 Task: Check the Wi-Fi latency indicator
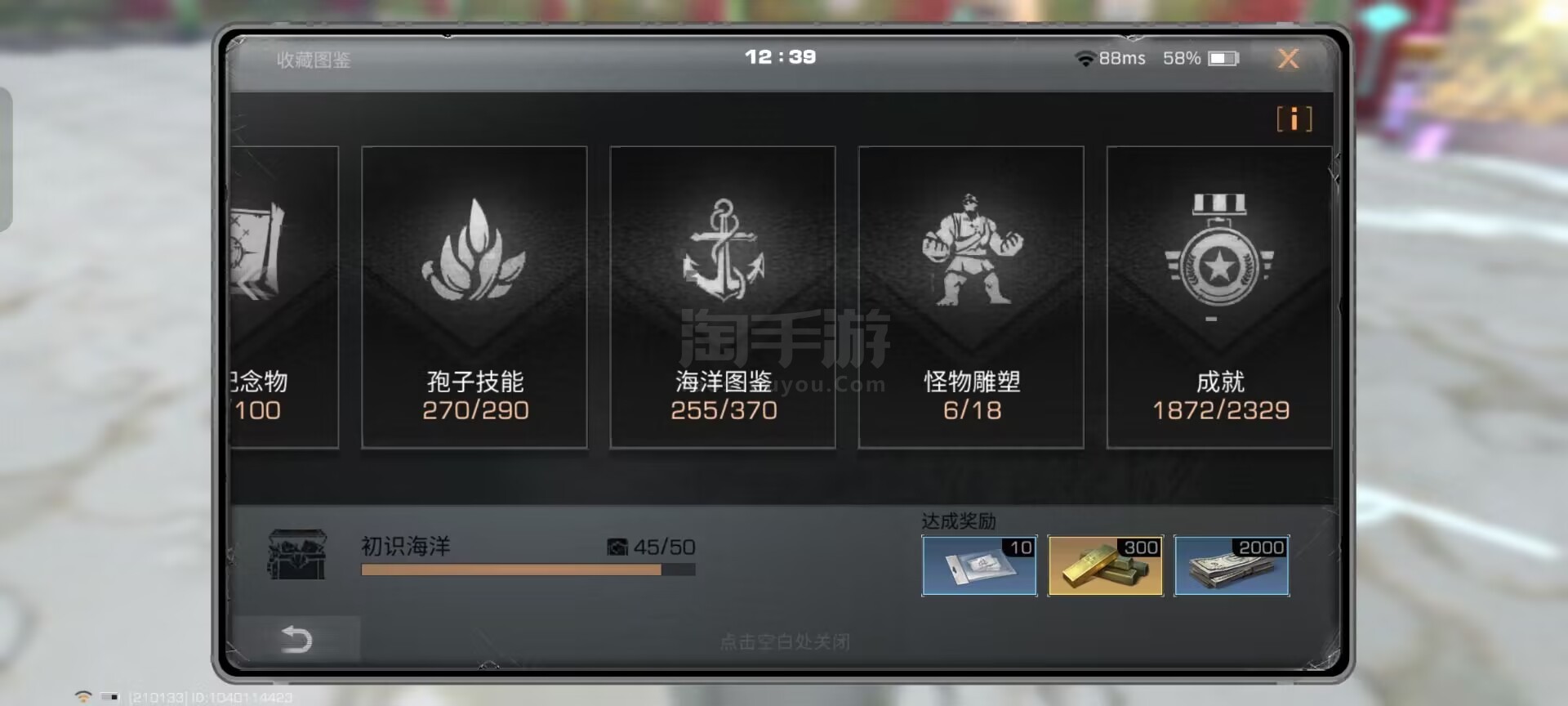pyautogui.click(x=1110, y=58)
